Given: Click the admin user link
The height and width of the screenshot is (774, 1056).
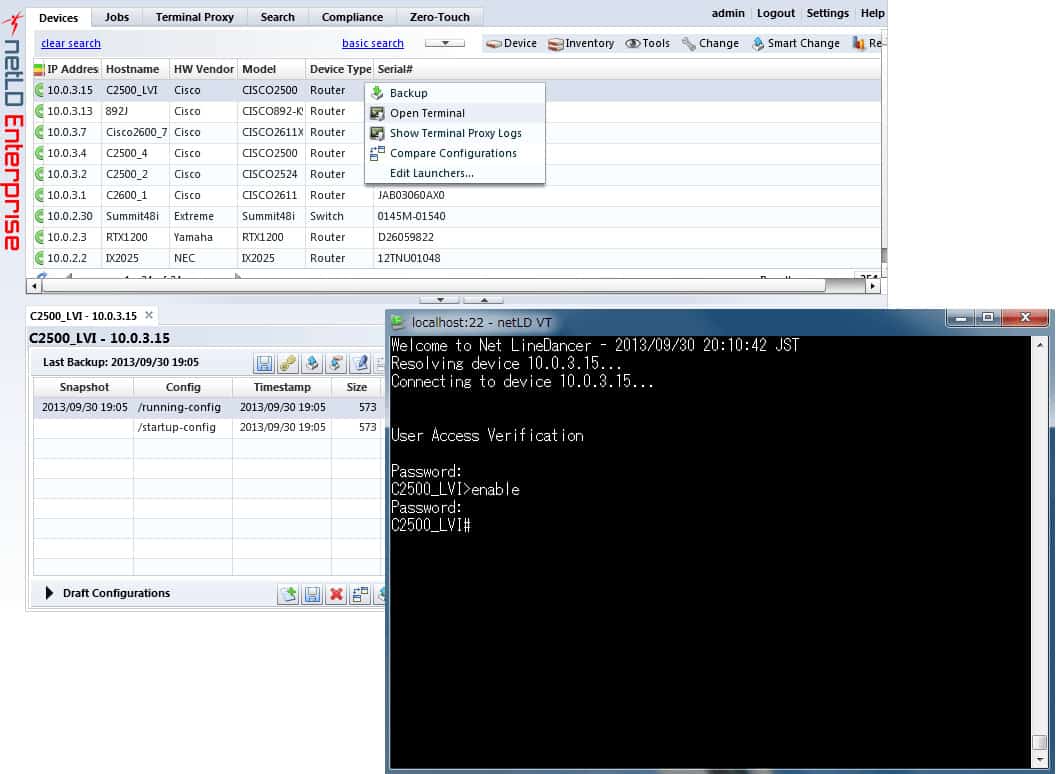Looking at the screenshot, I should tap(728, 13).
